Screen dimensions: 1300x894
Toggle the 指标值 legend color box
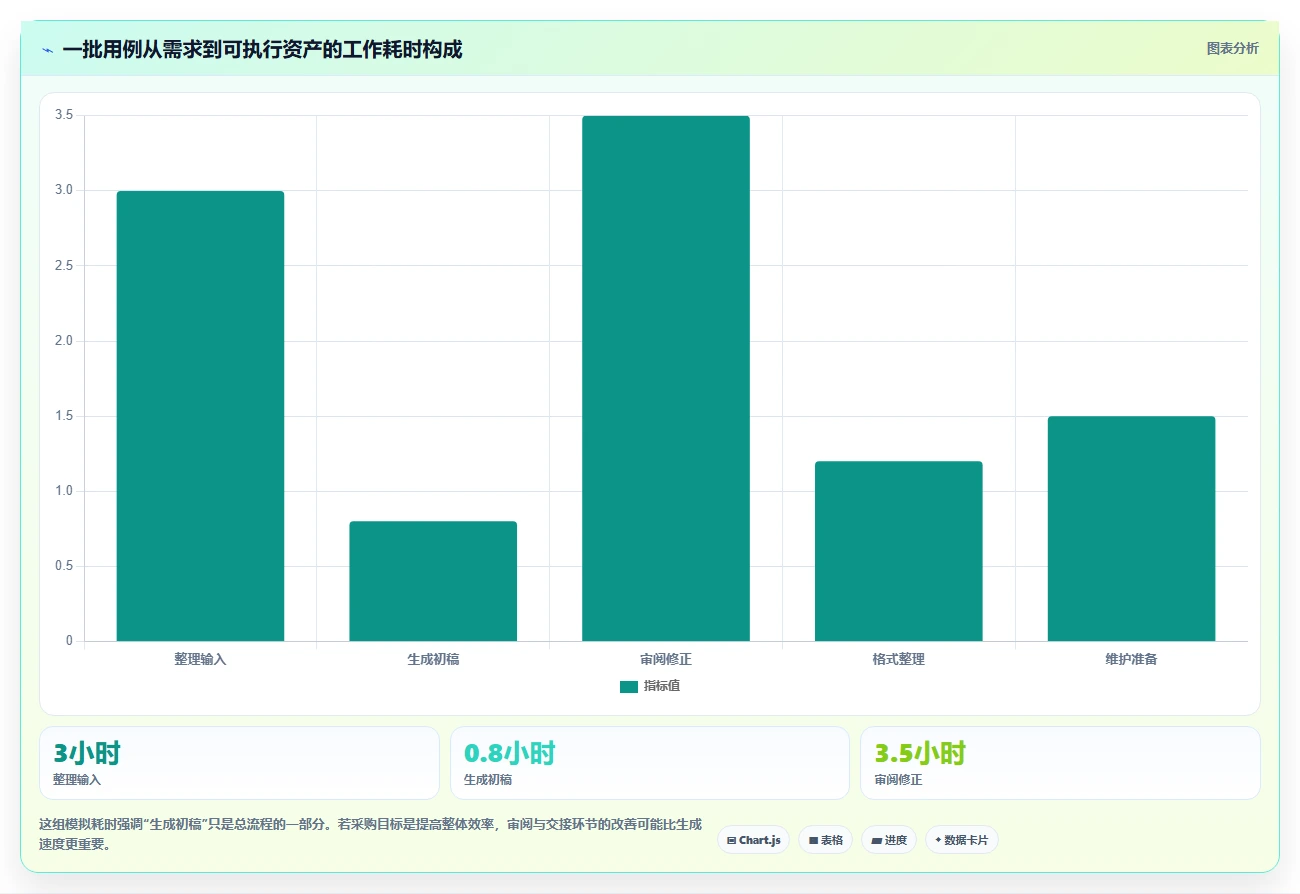click(x=629, y=686)
